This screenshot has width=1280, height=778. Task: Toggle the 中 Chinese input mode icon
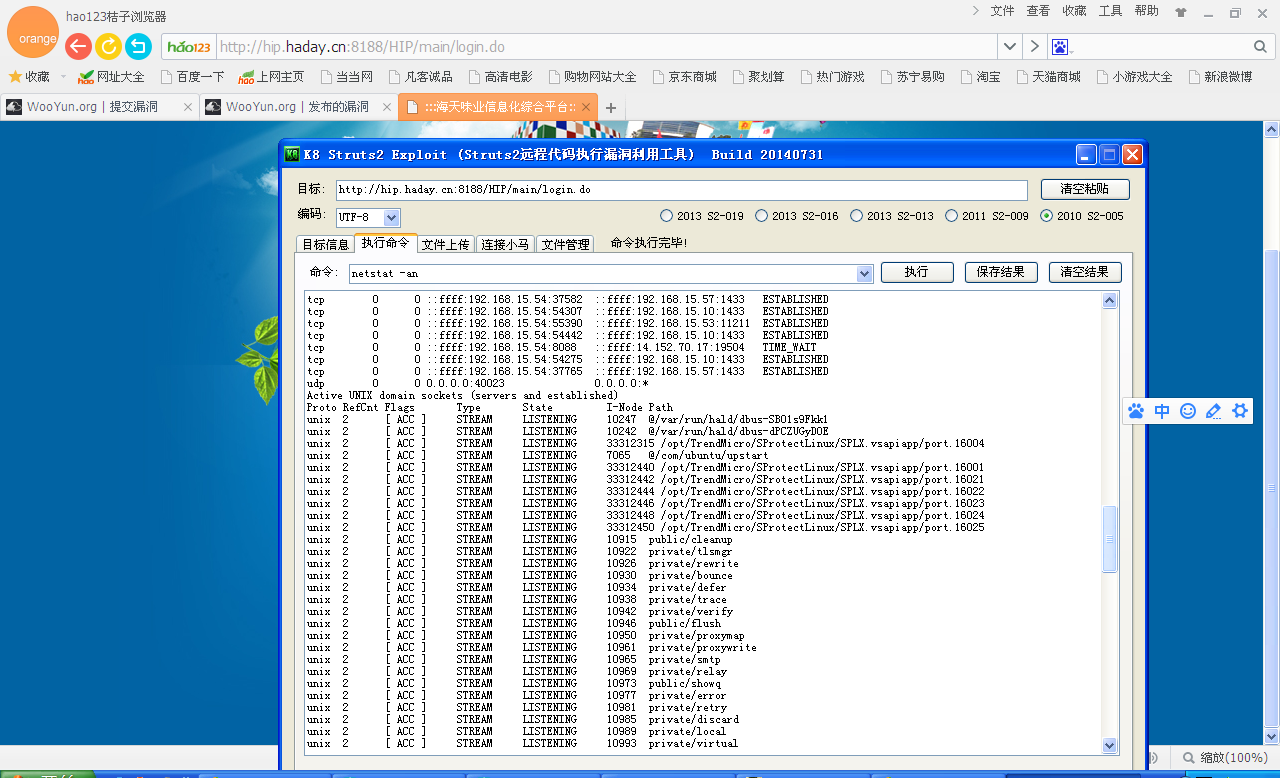(x=1162, y=411)
